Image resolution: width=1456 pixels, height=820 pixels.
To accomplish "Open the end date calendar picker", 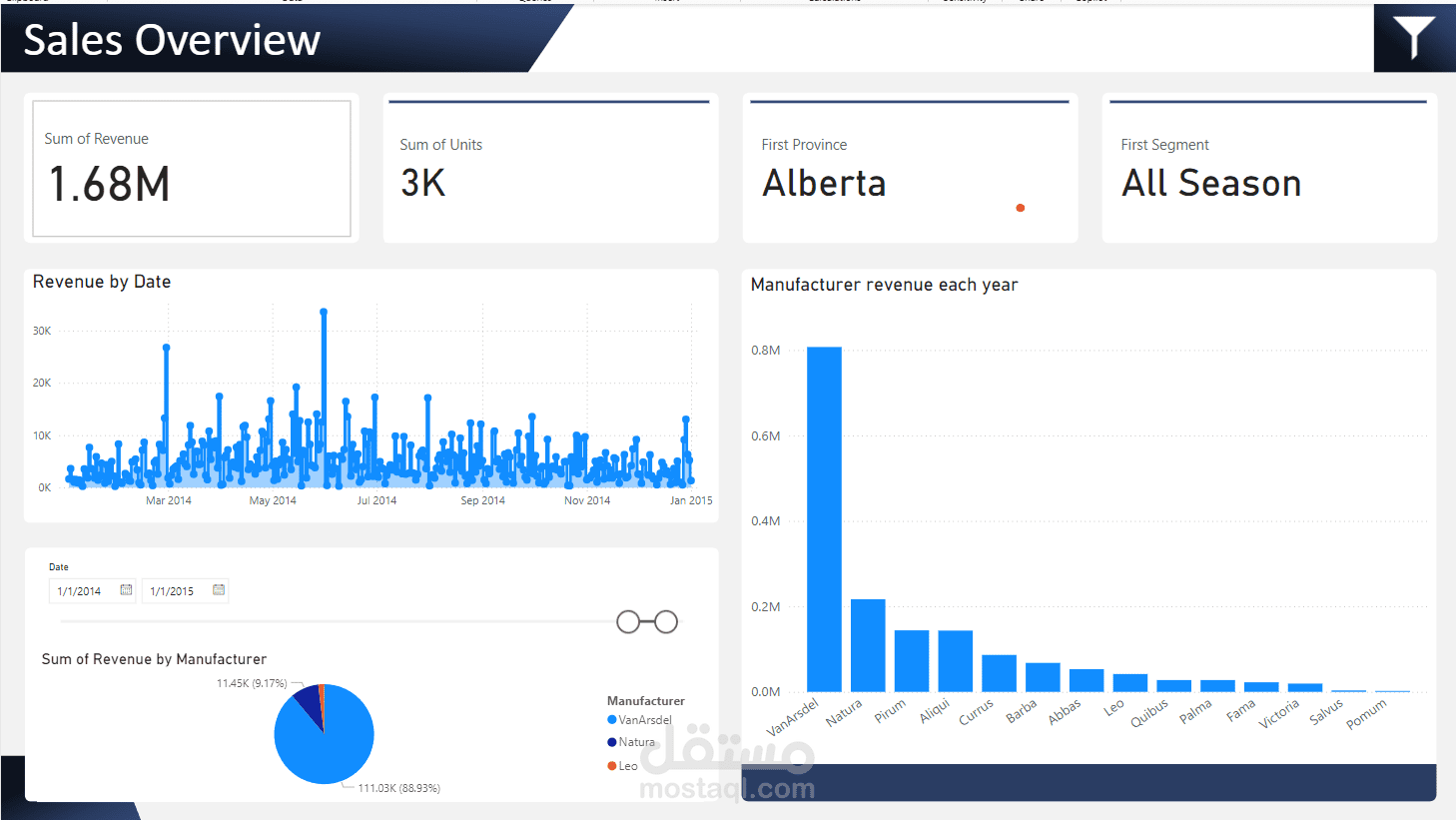I will 219,590.
